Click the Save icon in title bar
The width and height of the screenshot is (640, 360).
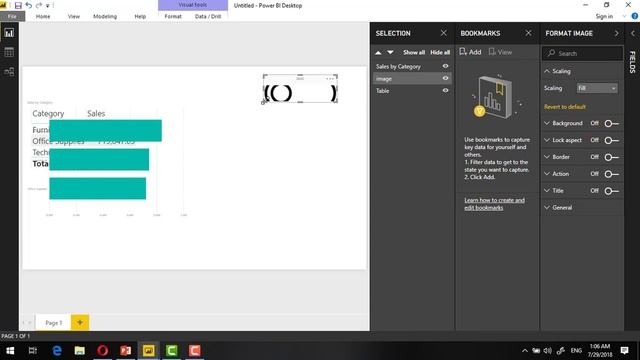18,5
